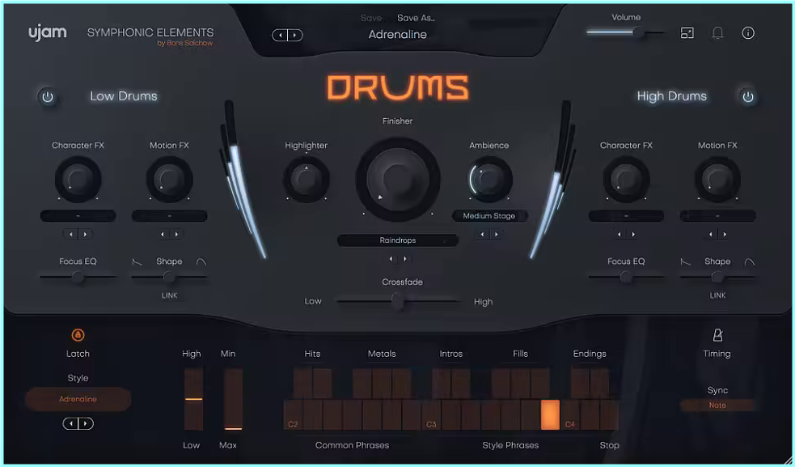Click the High Drums Motion FX knob

click(717, 179)
